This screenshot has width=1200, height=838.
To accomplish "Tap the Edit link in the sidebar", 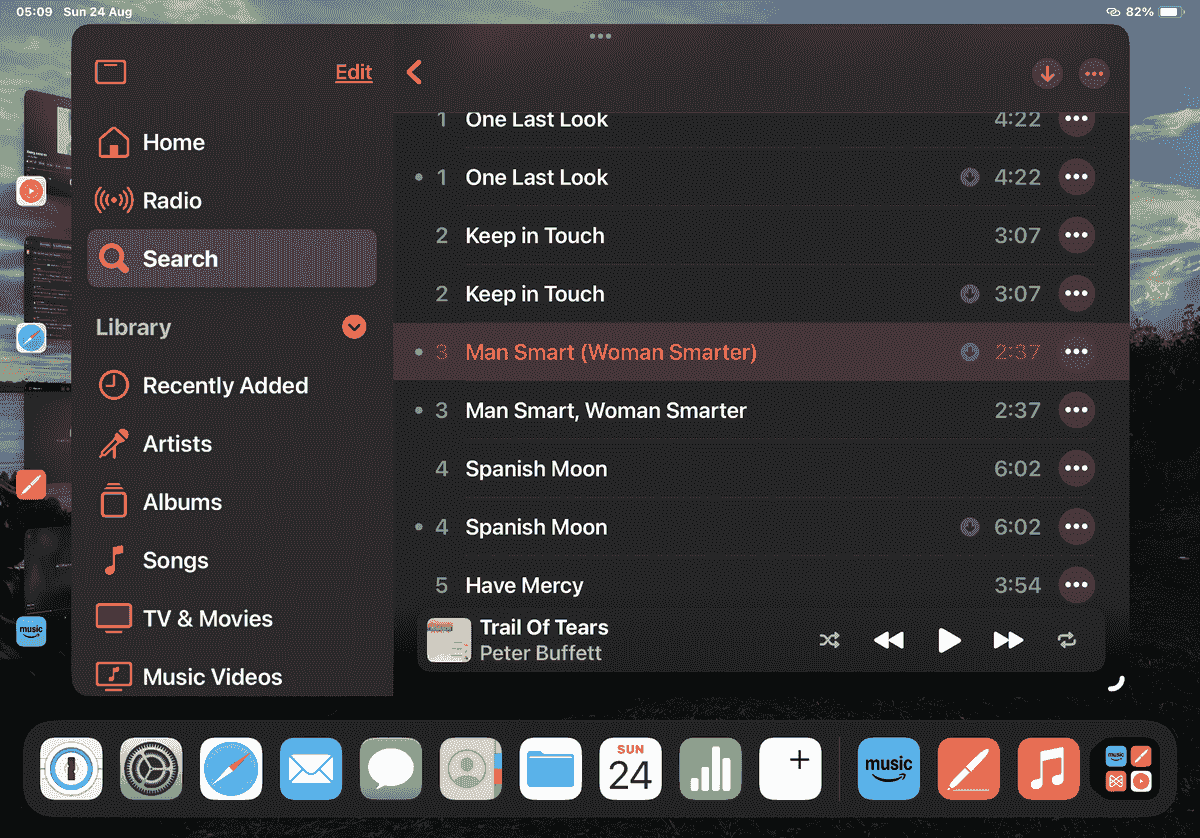I will tap(354, 72).
